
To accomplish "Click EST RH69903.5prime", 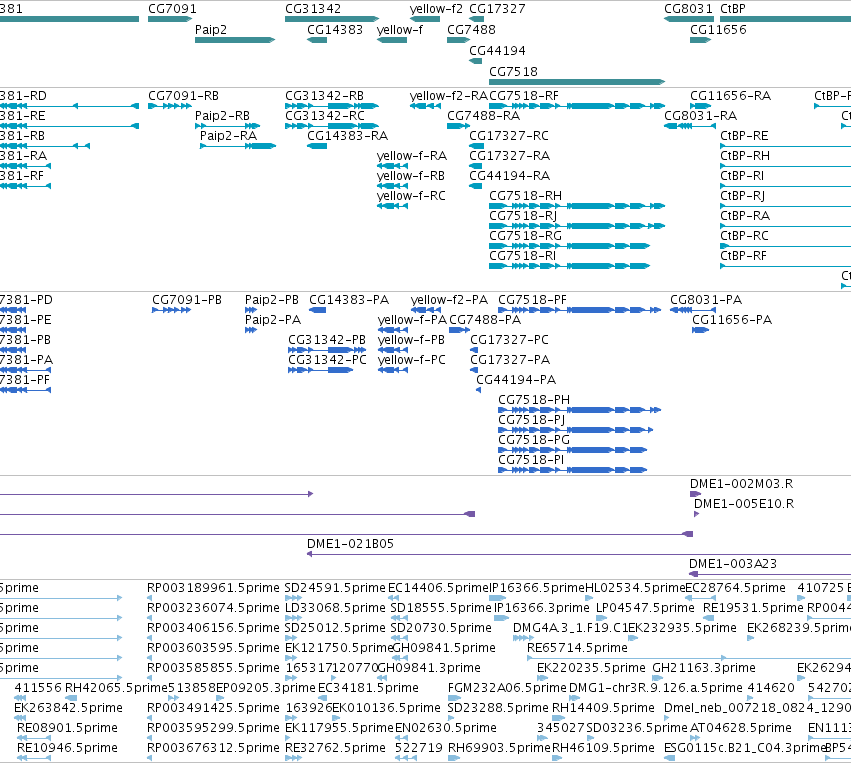I will coord(454,758).
